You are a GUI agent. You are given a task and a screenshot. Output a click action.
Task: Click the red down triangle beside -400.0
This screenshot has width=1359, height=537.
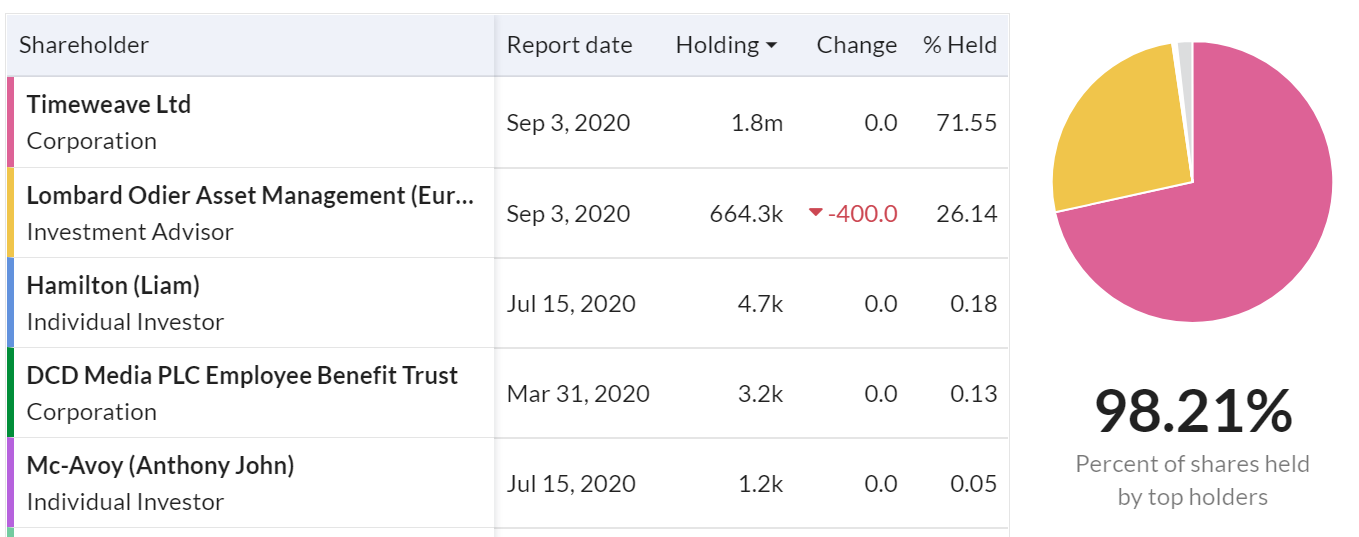815,213
